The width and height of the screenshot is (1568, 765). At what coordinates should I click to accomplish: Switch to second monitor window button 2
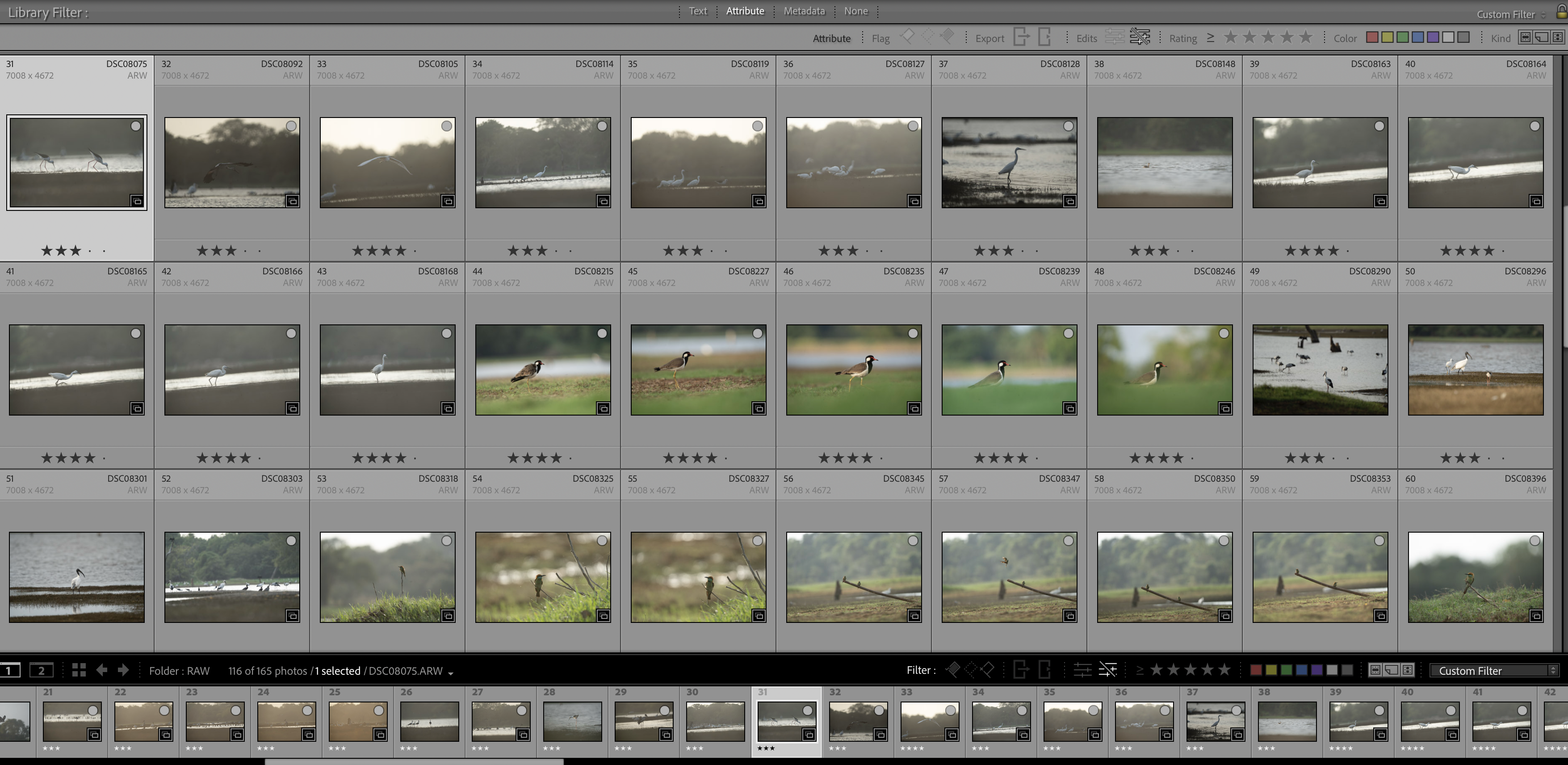coord(42,671)
